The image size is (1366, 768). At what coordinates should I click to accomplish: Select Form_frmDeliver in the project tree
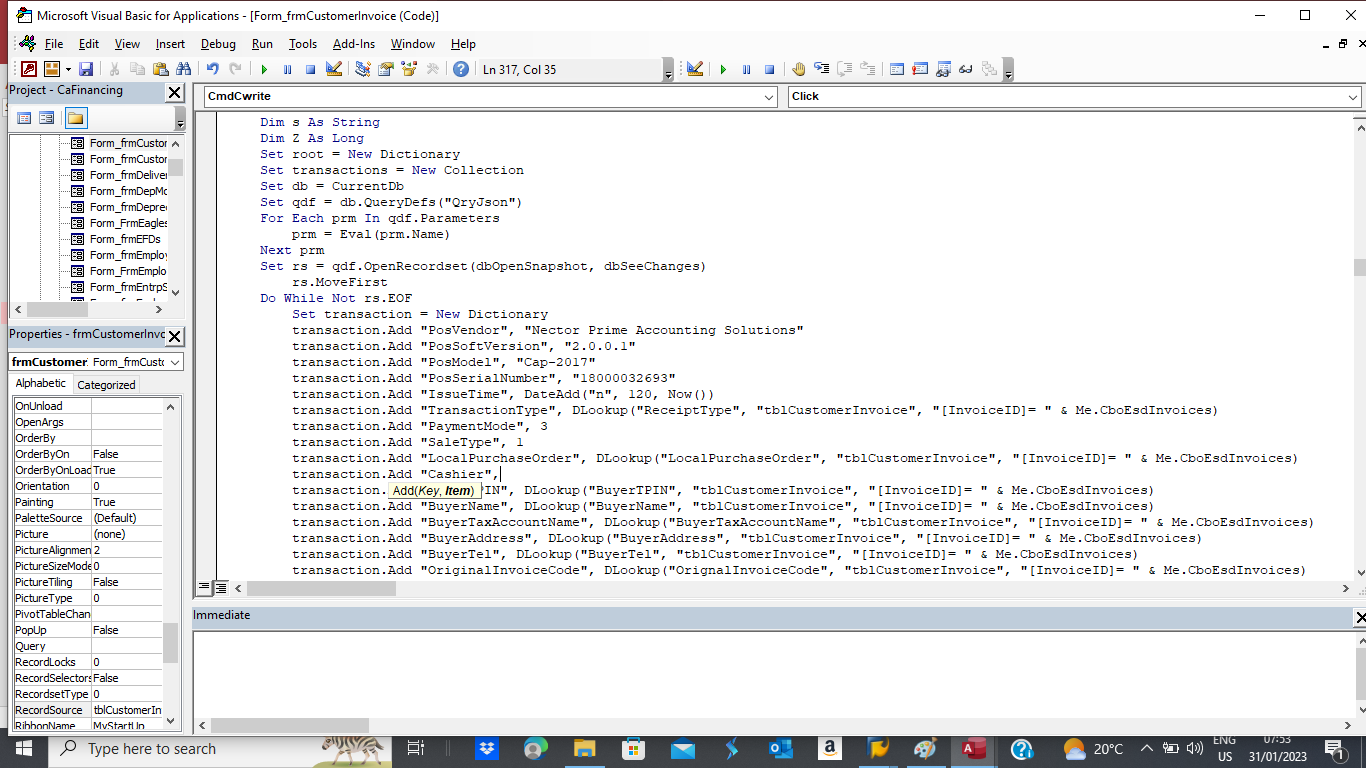pos(128,175)
